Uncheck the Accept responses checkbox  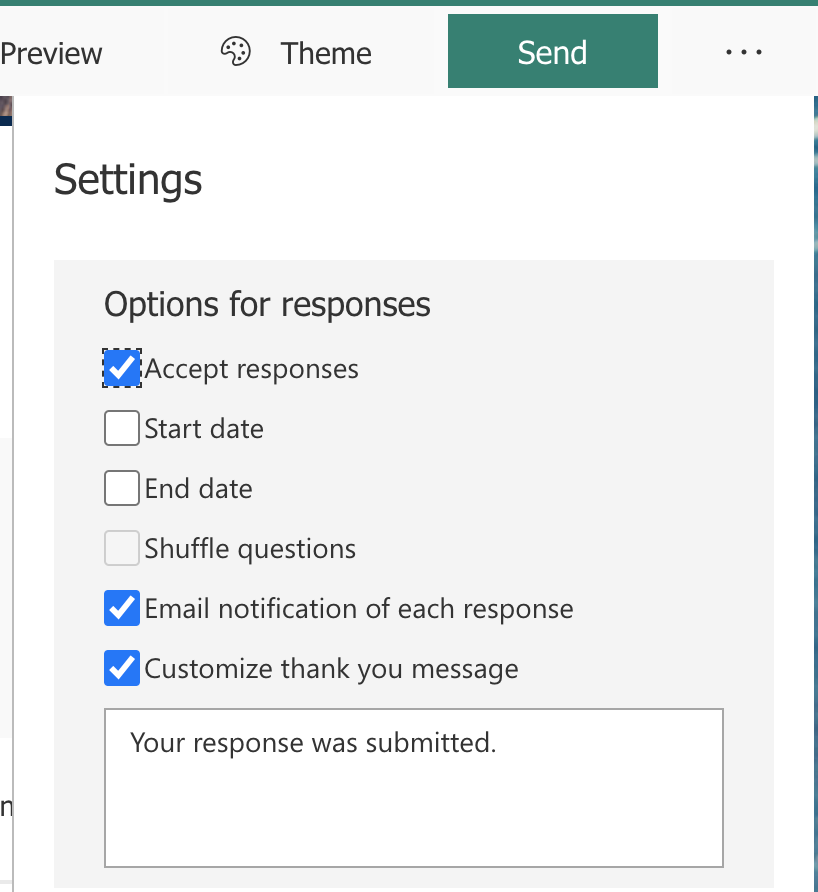122,368
